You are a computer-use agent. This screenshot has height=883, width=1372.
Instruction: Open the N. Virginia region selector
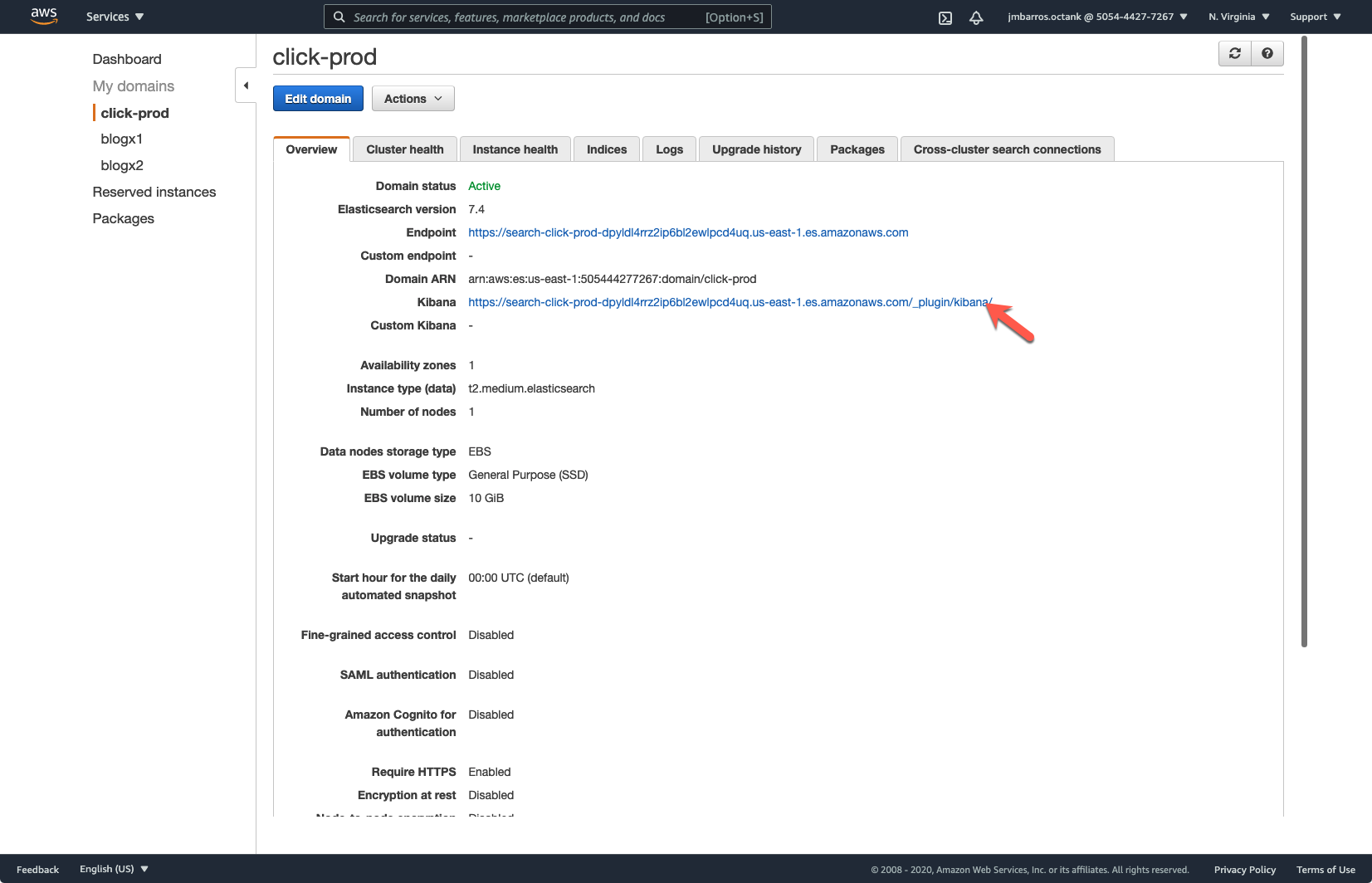1239,17
